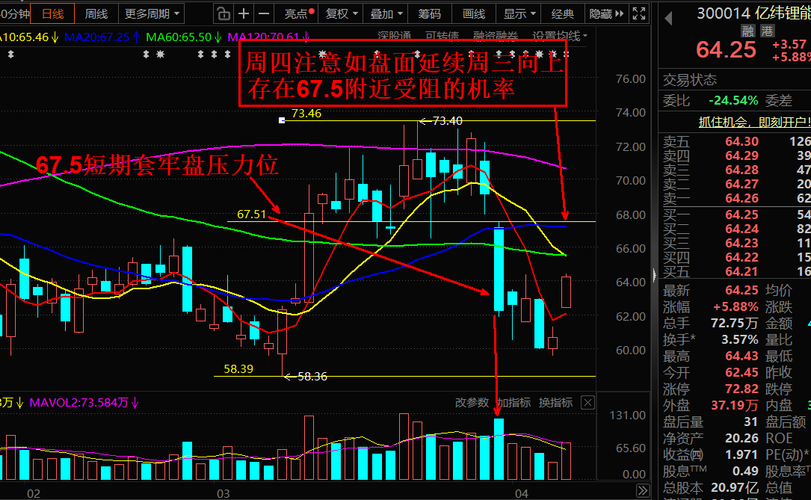Image resolution: width=811 pixels, height=500 pixels.
Task: Open 亮点 highlights button
Action: point(299,14)
